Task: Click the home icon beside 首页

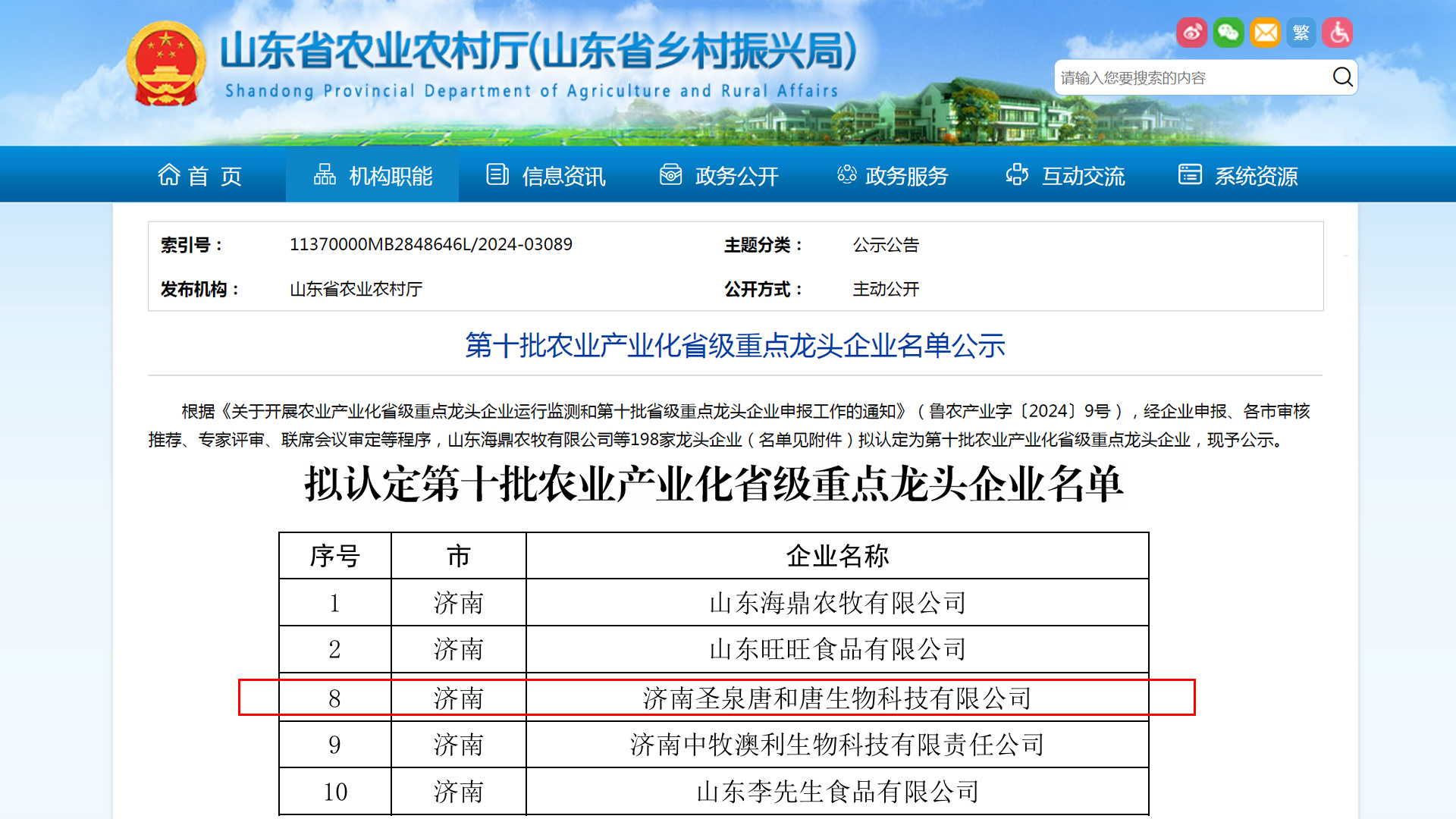Action: tap(168, 175)
